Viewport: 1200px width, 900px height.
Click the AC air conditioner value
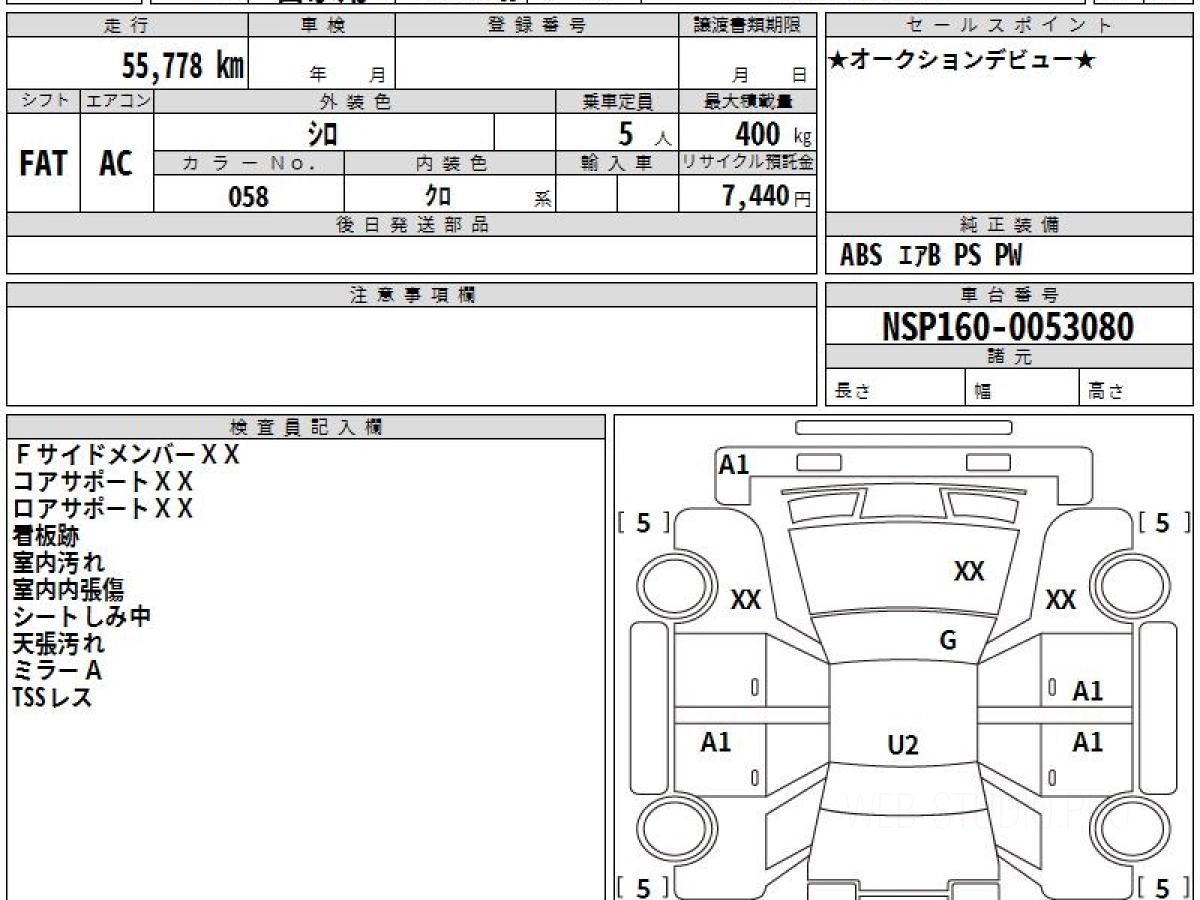(116, 163)
